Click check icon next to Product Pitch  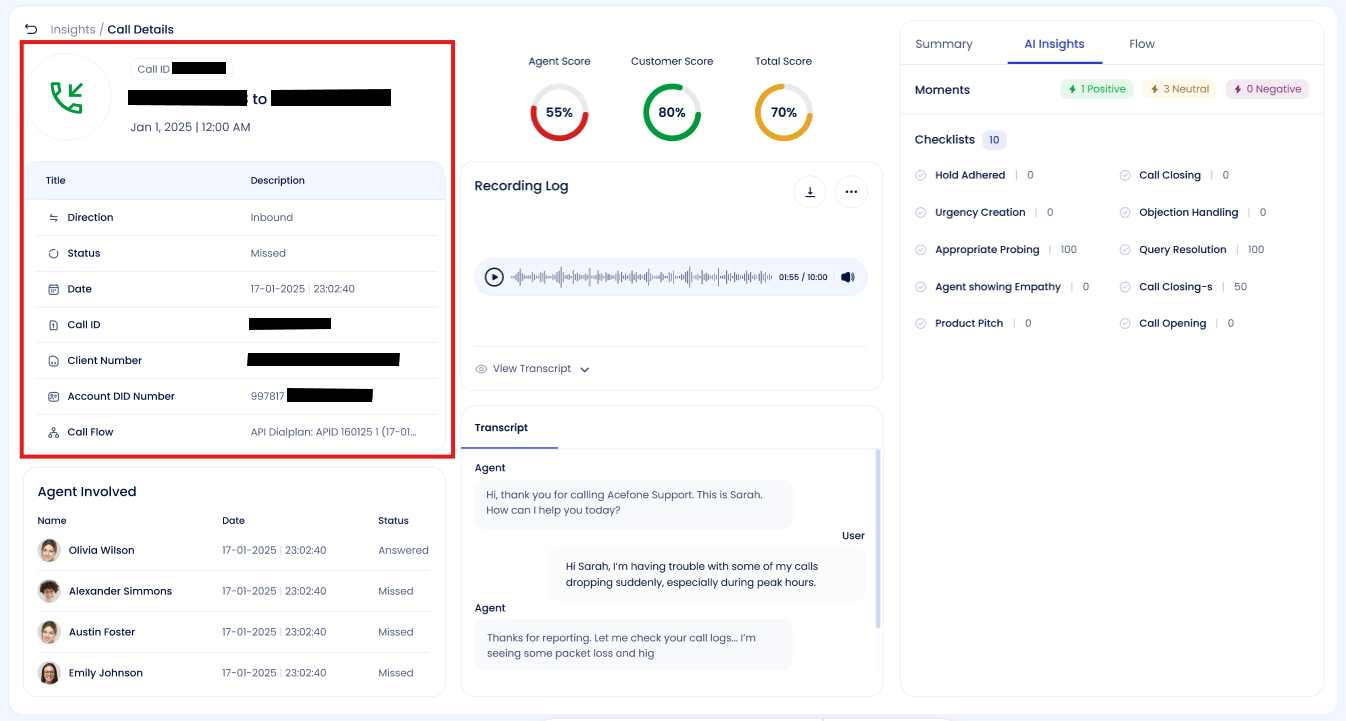[921, 323]
